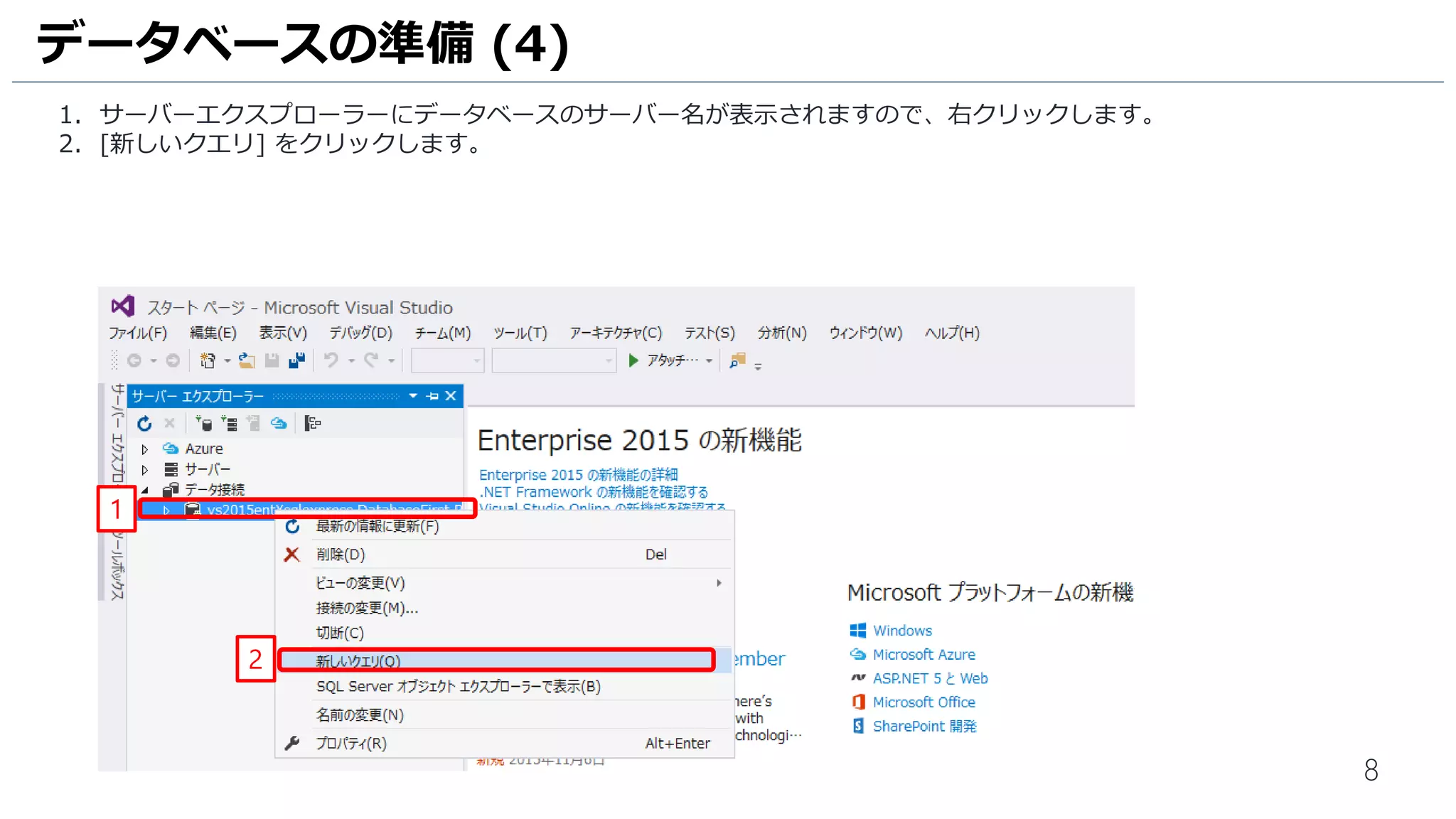Navigate forward with the toolbar forward arrow
Viewport: 1456px width, 819px height.
[173, 361]
